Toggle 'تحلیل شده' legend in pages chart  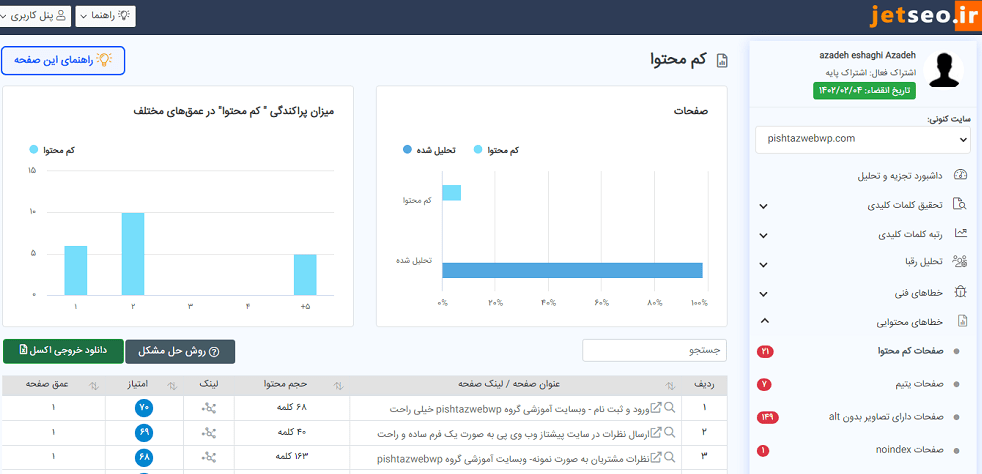430,150
